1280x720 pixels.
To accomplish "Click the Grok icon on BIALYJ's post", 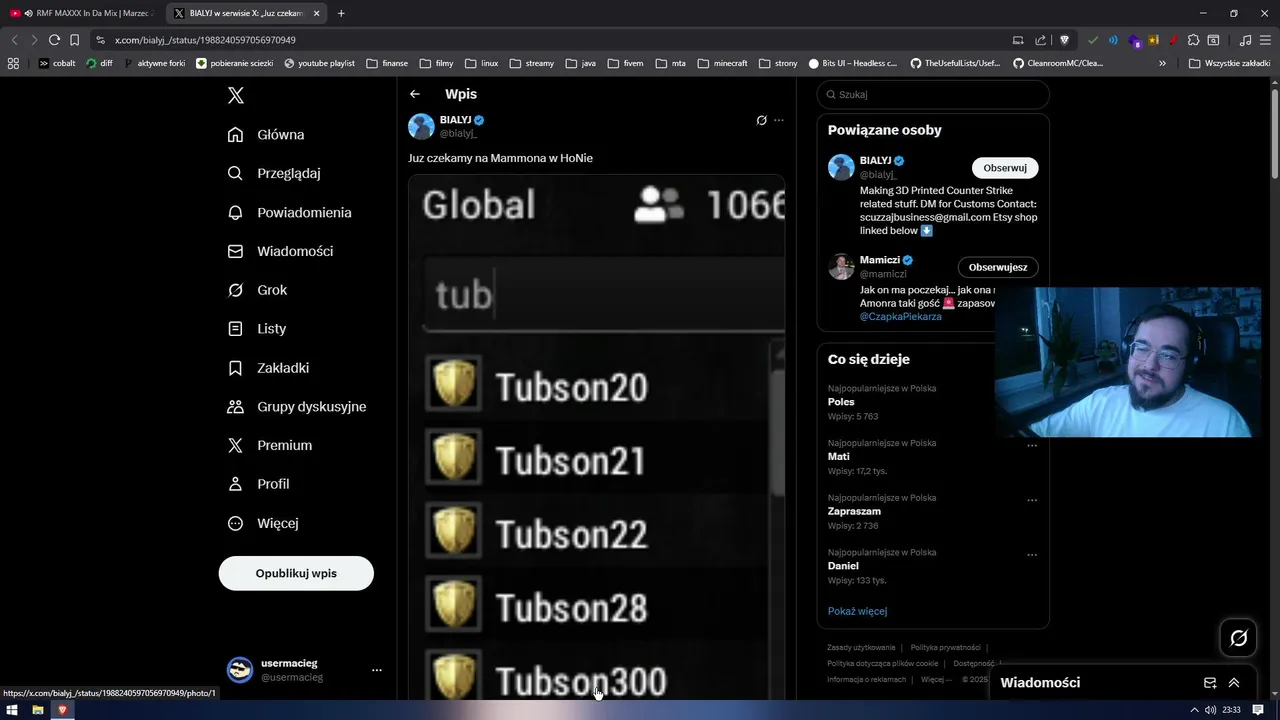I will pos(761,120).
